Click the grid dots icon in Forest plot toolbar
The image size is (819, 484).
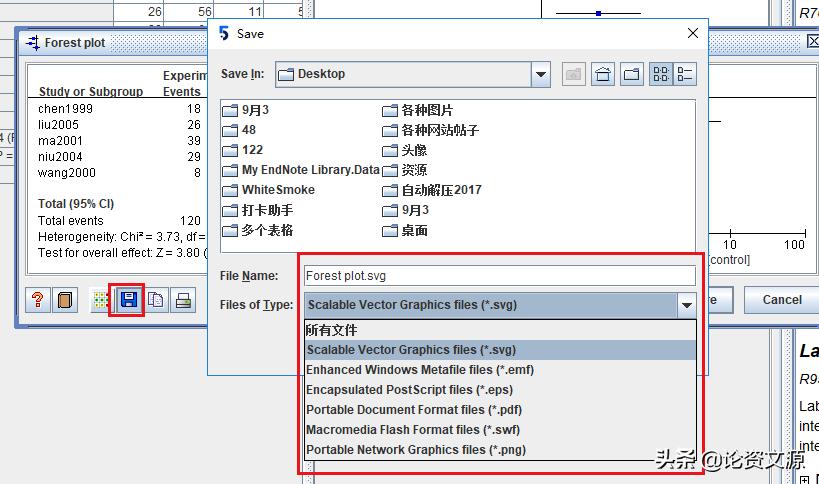point(100,300)
